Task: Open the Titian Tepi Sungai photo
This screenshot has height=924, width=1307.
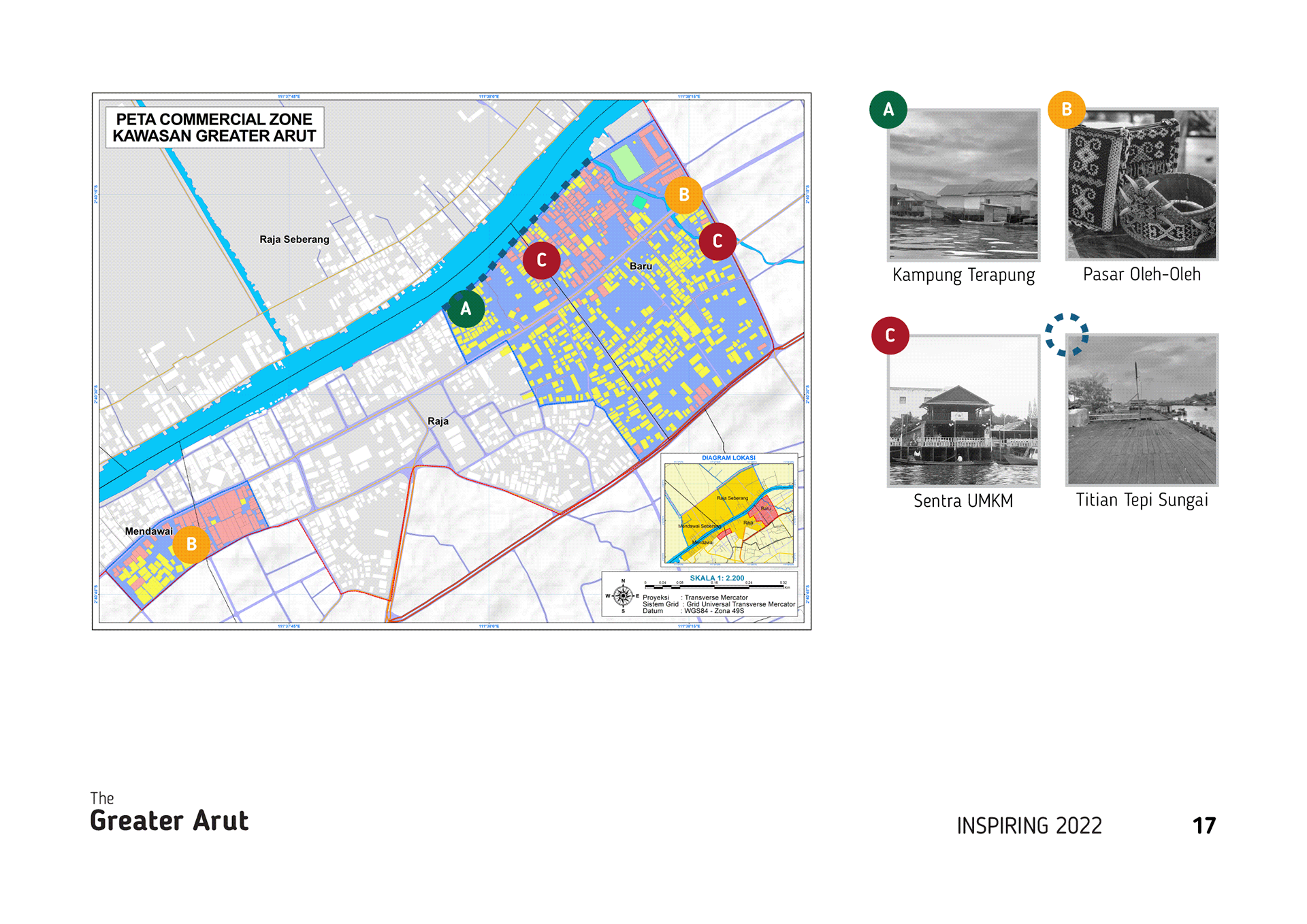Action: tap(1142, 410)
